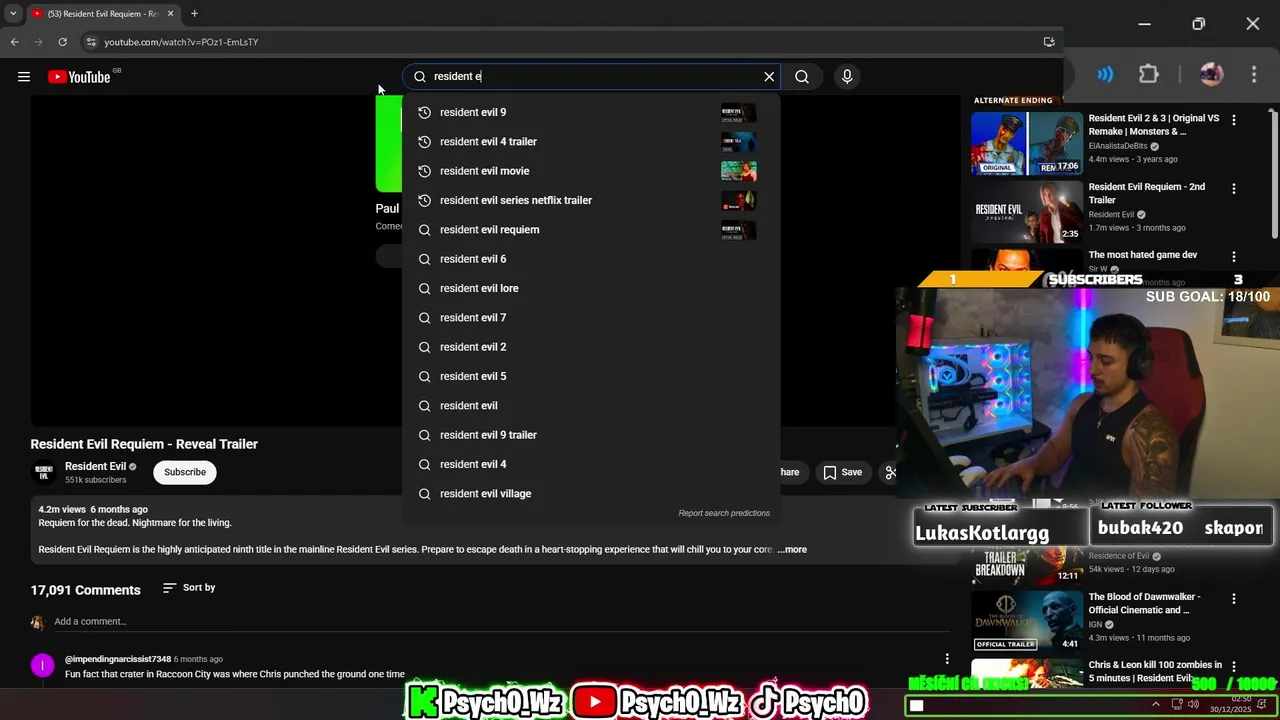Open the browser extensions puzzle icon
The width and height of the screenshot is (1280, 720).
pyautogui.click(x=1149, y=74)
